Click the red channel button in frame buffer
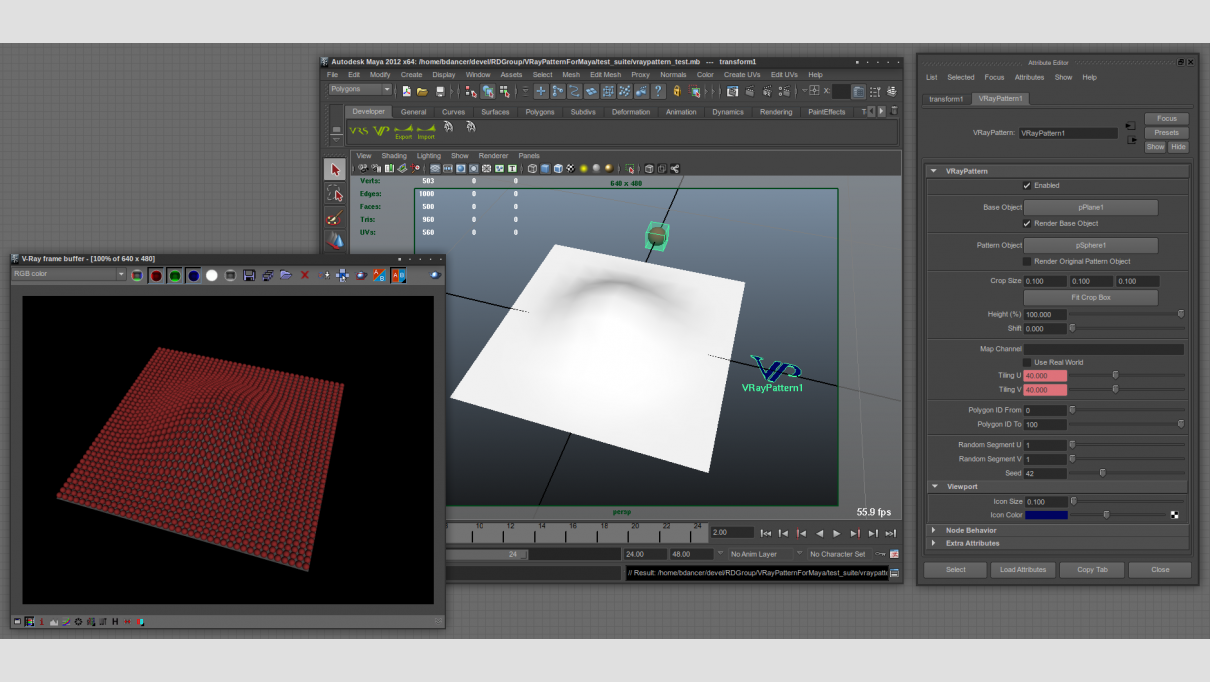Screen dimensions: 1210x682 click(x=156, y=275)
